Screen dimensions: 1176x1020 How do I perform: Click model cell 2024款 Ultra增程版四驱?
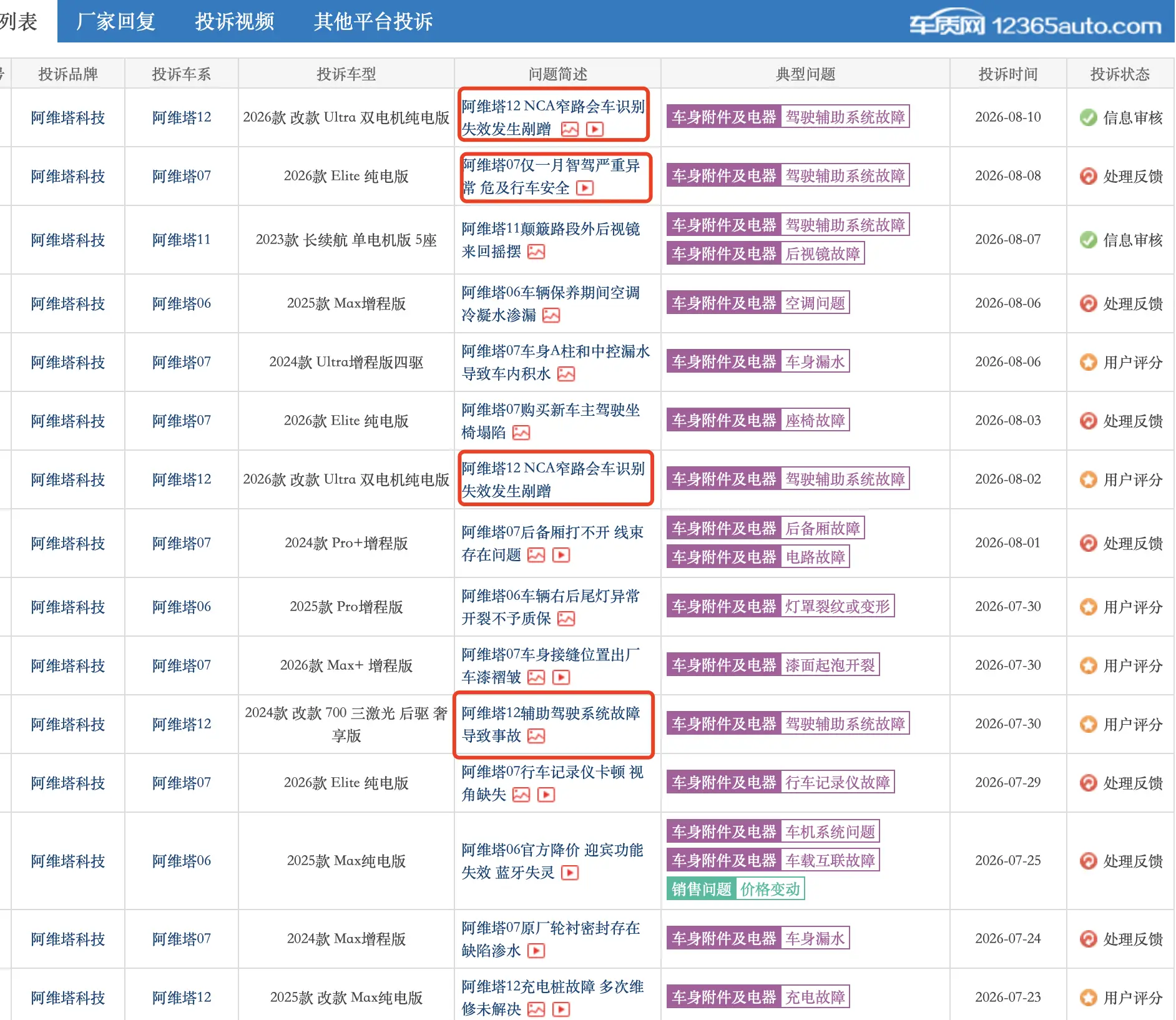pyautogui.click(x=346, y=362)
